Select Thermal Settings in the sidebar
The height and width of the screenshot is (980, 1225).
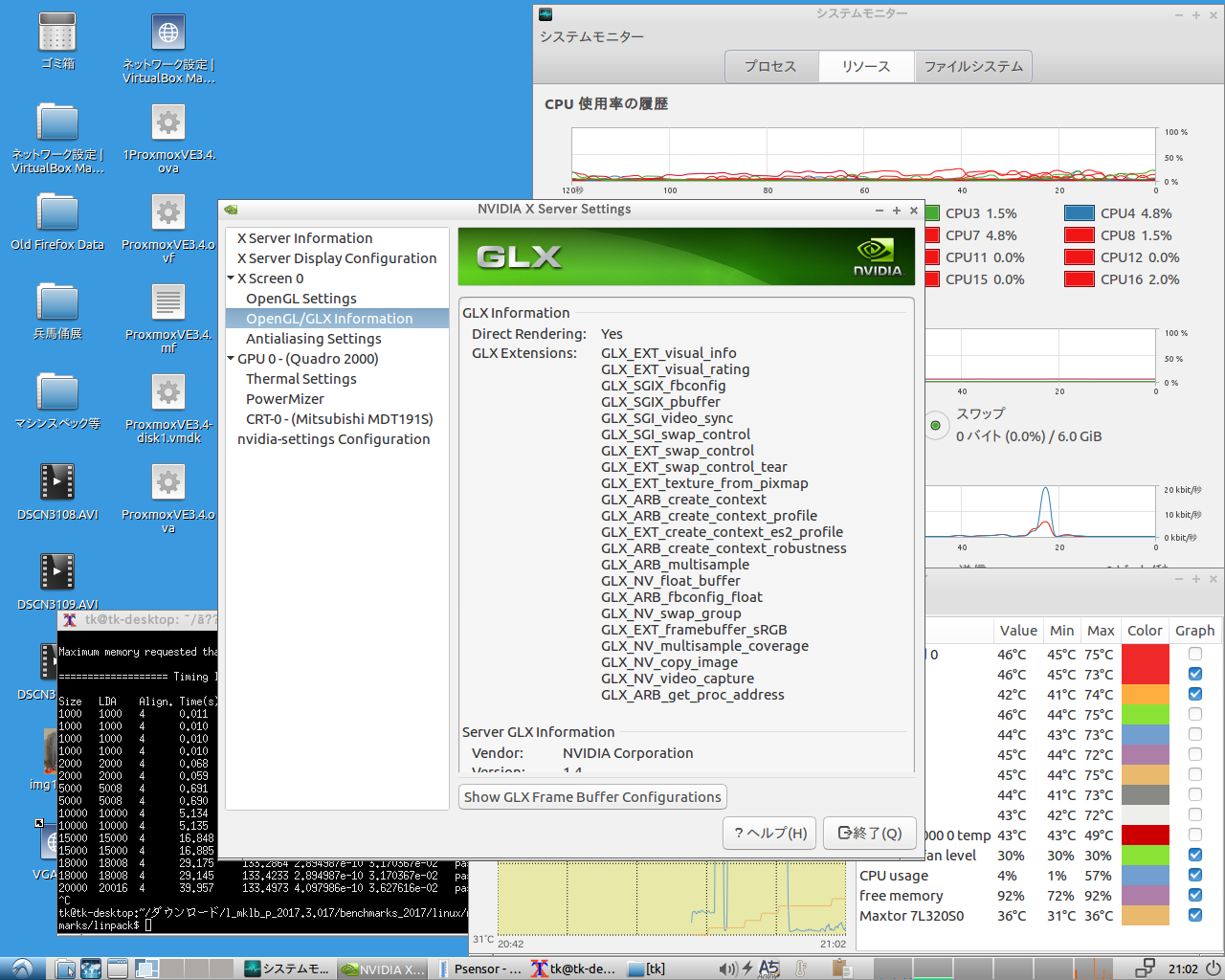click(301, 379)
